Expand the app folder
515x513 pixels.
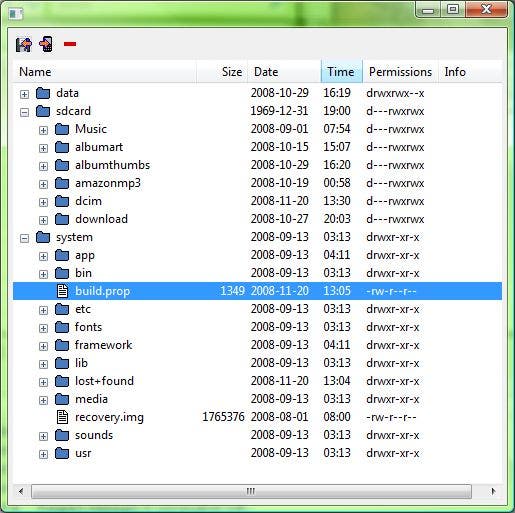coord(43,256)
